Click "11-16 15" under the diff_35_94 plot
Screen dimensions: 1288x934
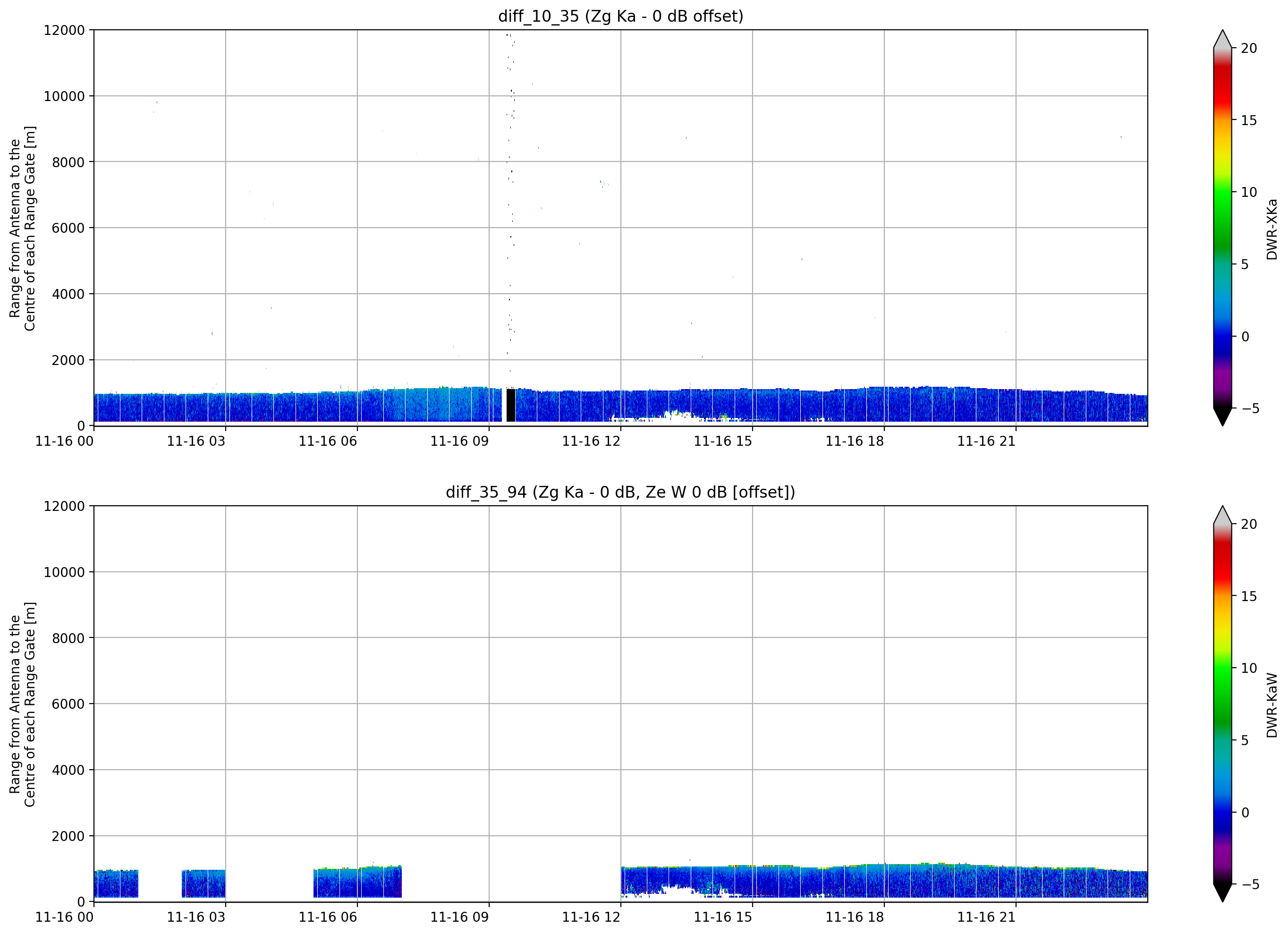pos(723,917)
